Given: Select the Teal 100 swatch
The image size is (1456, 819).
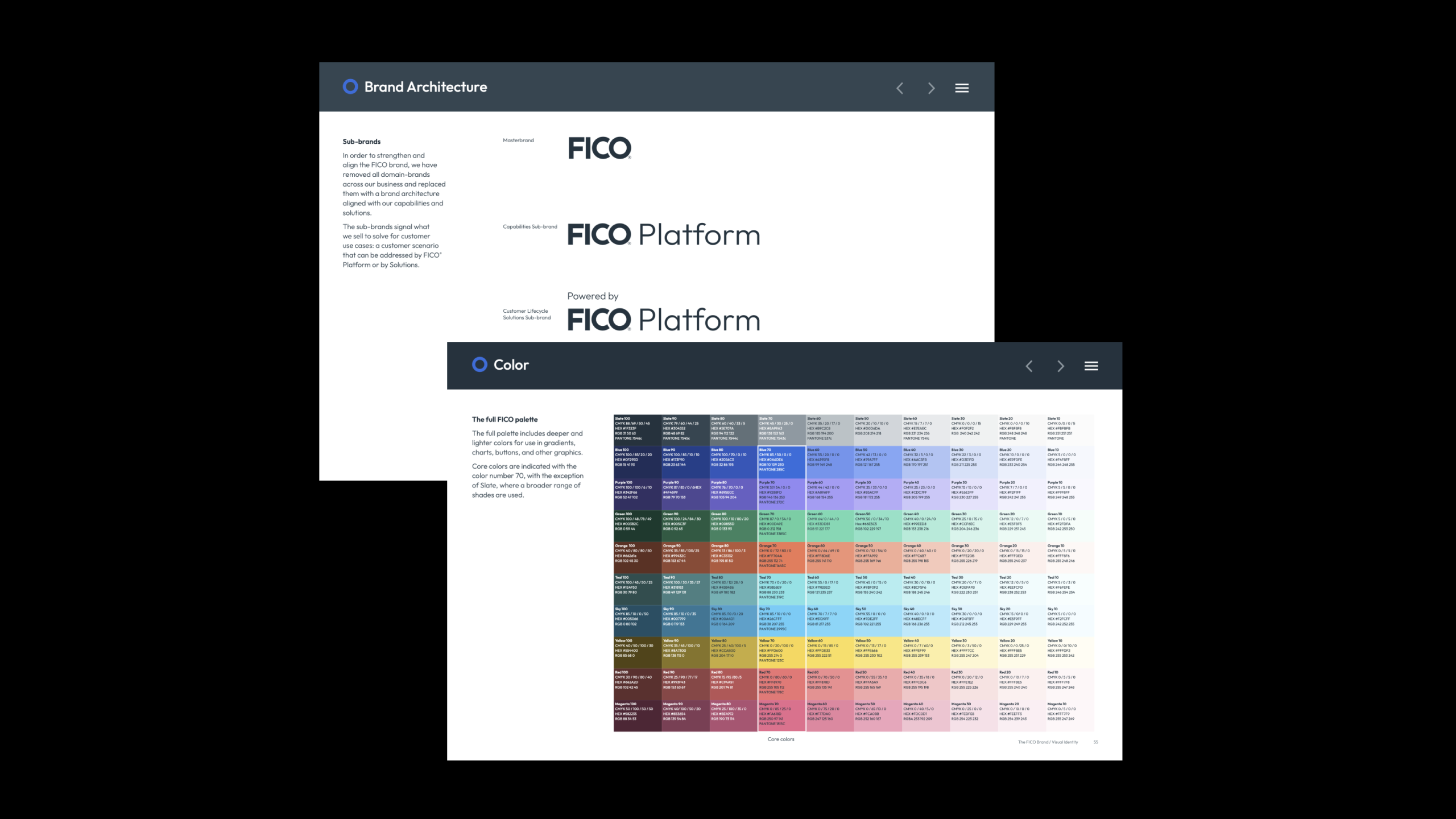Looking at the screenshot, I should [638, 590].
